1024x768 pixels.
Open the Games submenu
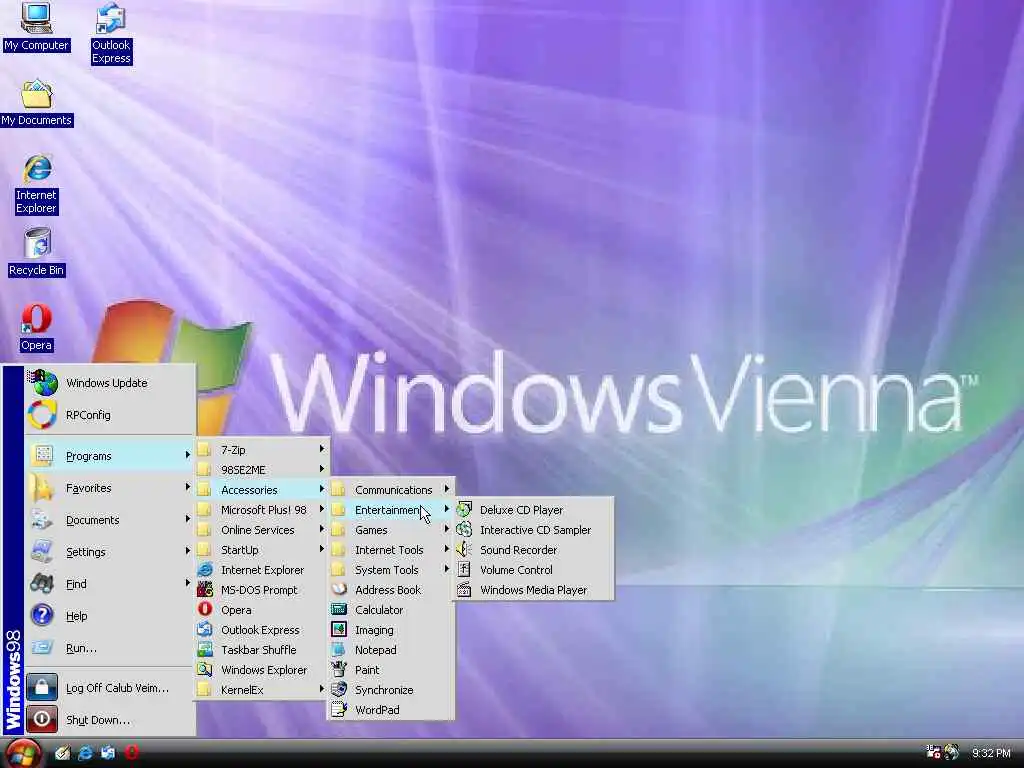[391, 530]
